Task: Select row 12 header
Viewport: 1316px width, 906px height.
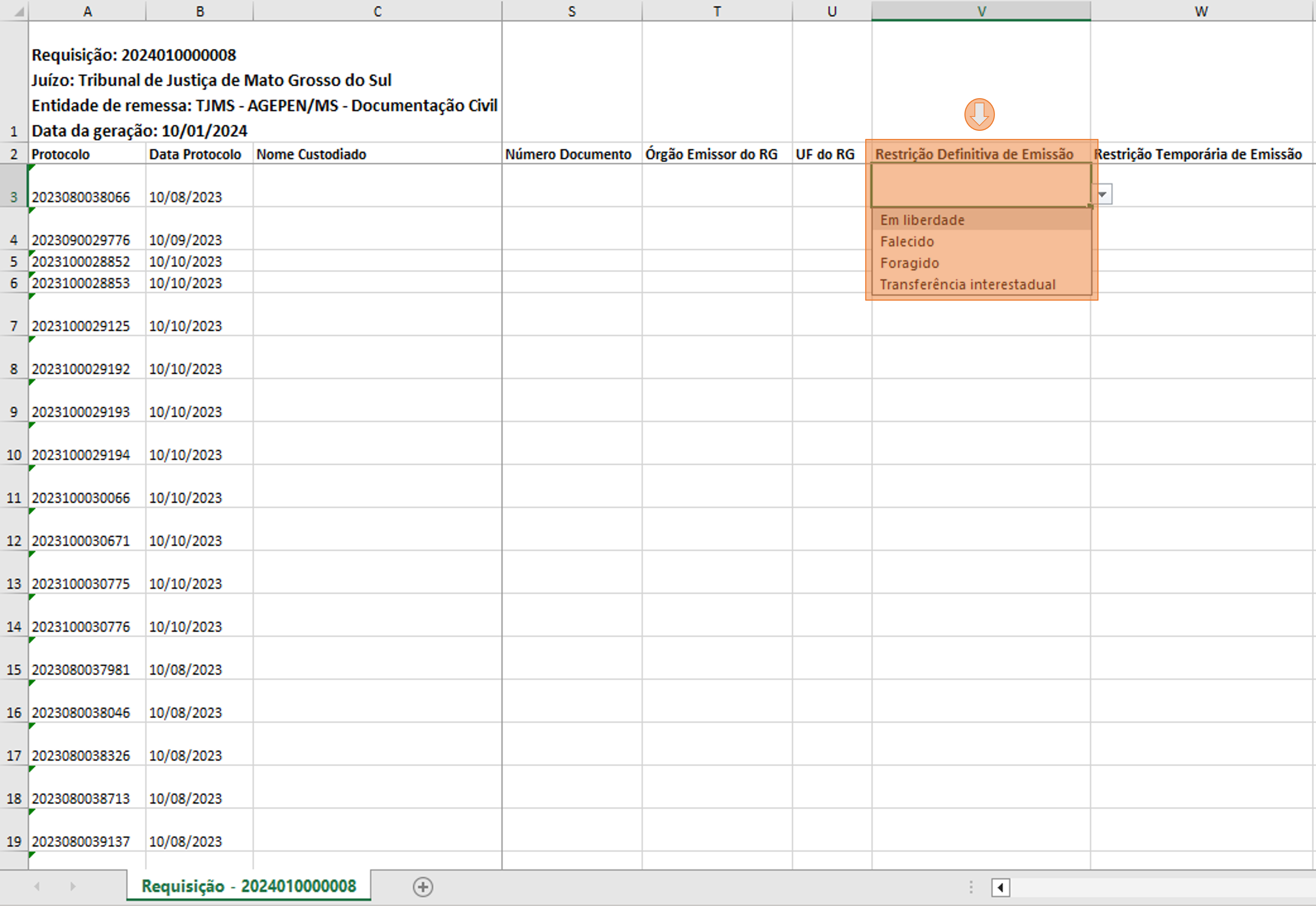Action: pyautogui.click(x=14, y=529)
